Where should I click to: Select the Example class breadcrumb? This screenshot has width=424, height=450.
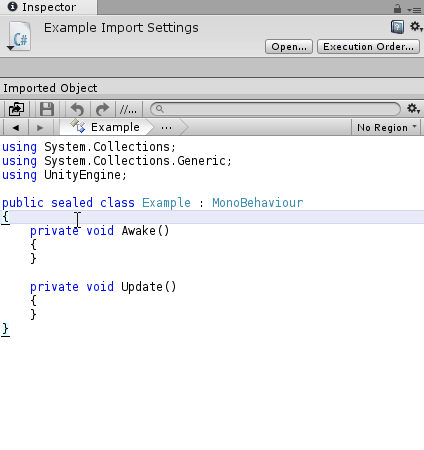coord(106,127)
